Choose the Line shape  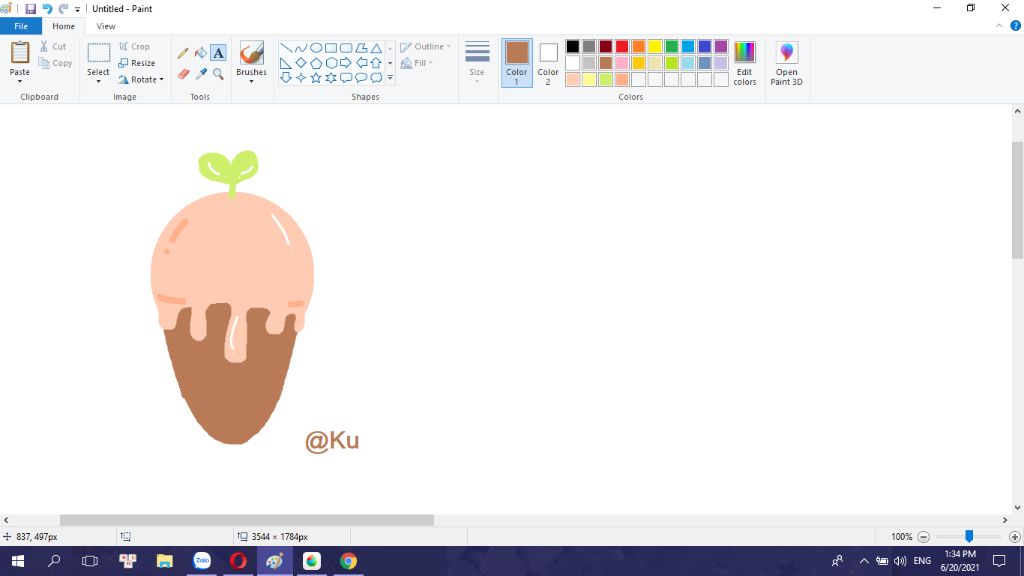point(285,48)
